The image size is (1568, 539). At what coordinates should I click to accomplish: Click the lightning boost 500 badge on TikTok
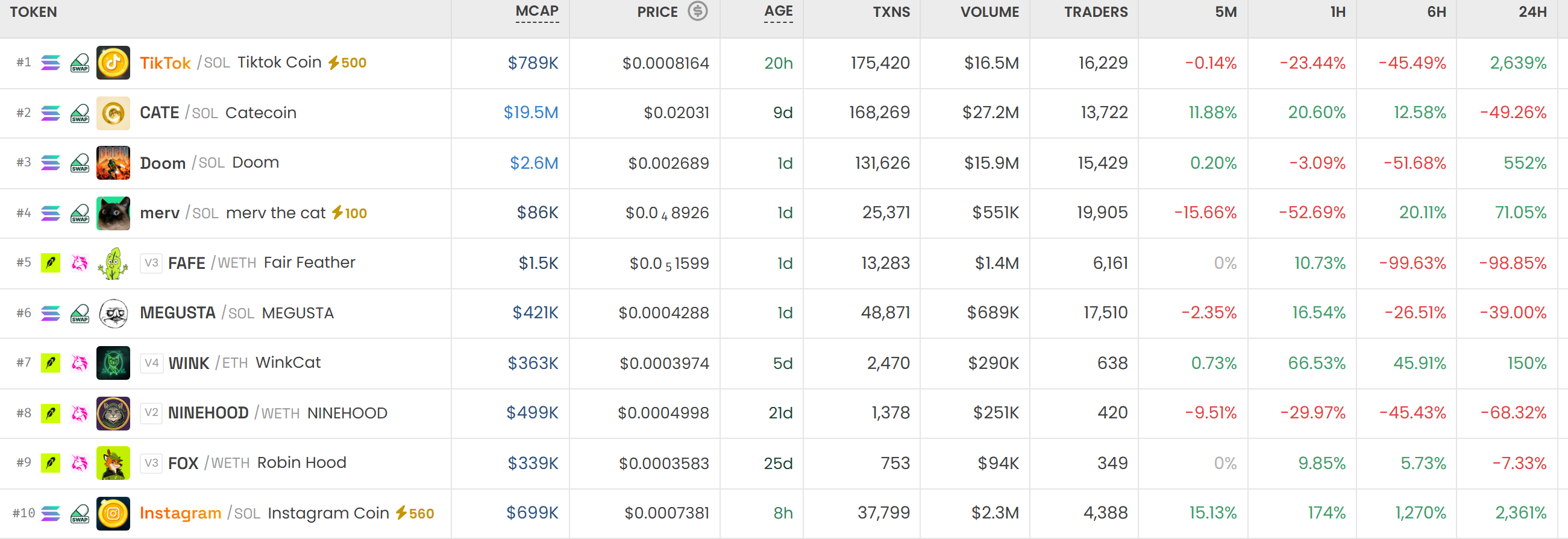tap(347, 63)
